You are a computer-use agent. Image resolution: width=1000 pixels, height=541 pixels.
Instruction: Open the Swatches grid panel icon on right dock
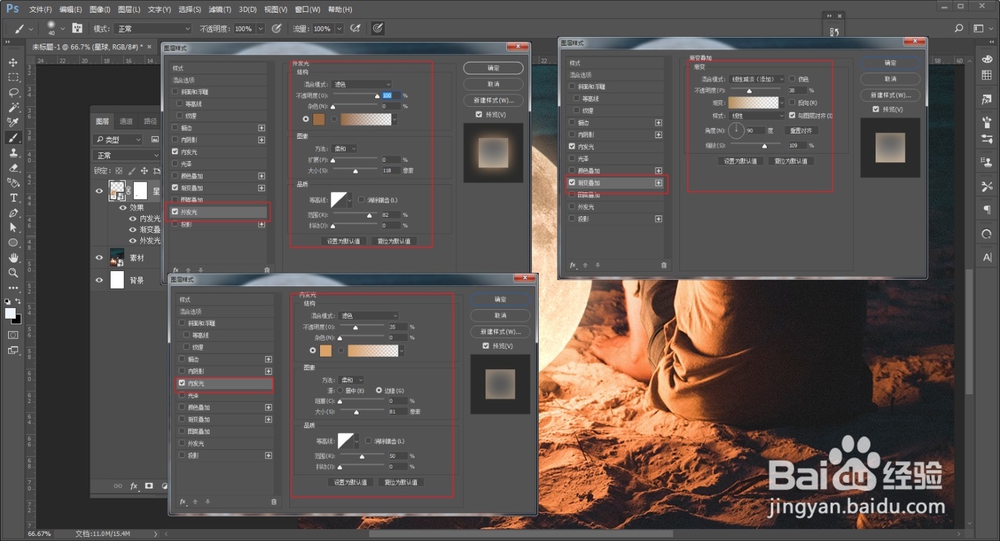987,75
